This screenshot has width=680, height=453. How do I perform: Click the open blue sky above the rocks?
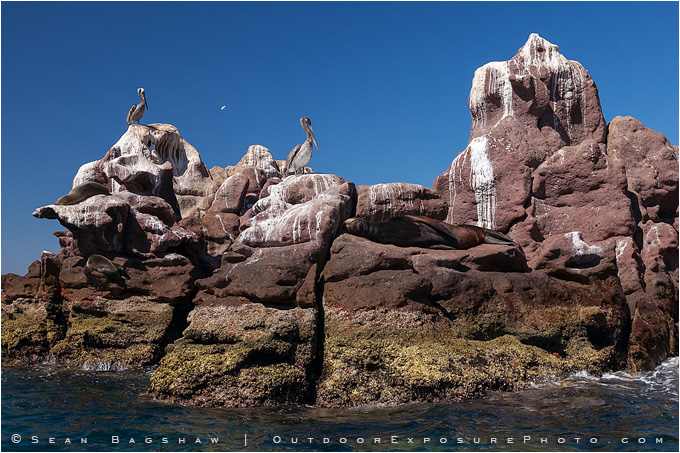tap(380, 70)
